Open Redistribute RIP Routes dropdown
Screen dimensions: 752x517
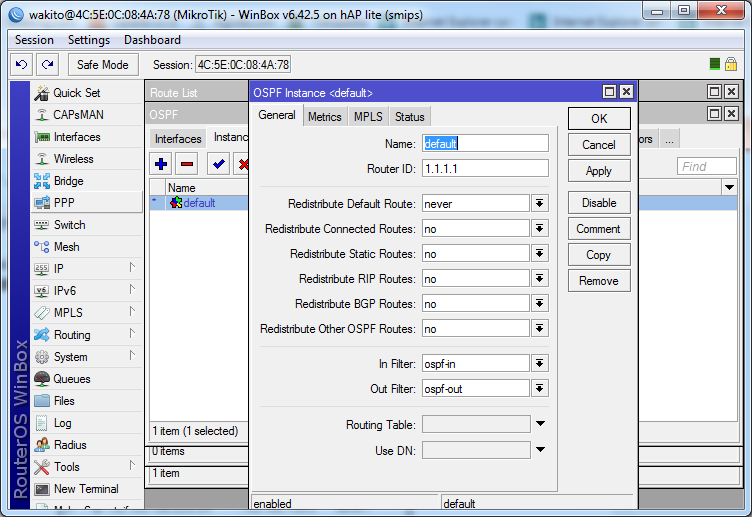(540, 279)
